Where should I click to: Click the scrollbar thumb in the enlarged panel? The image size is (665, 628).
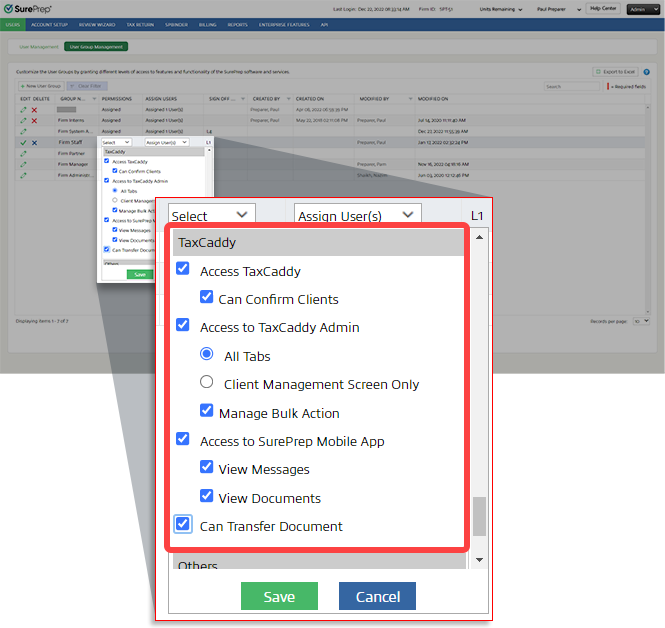479,516
